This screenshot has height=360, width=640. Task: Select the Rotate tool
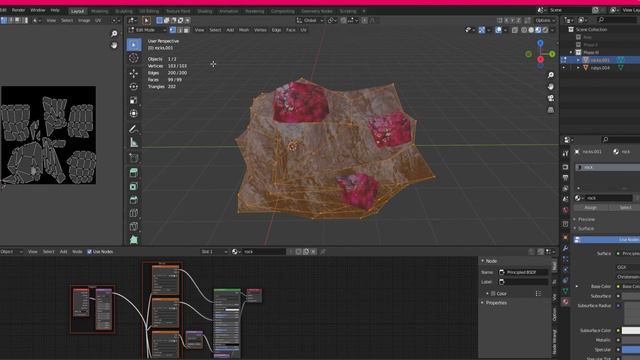(134, 87)
